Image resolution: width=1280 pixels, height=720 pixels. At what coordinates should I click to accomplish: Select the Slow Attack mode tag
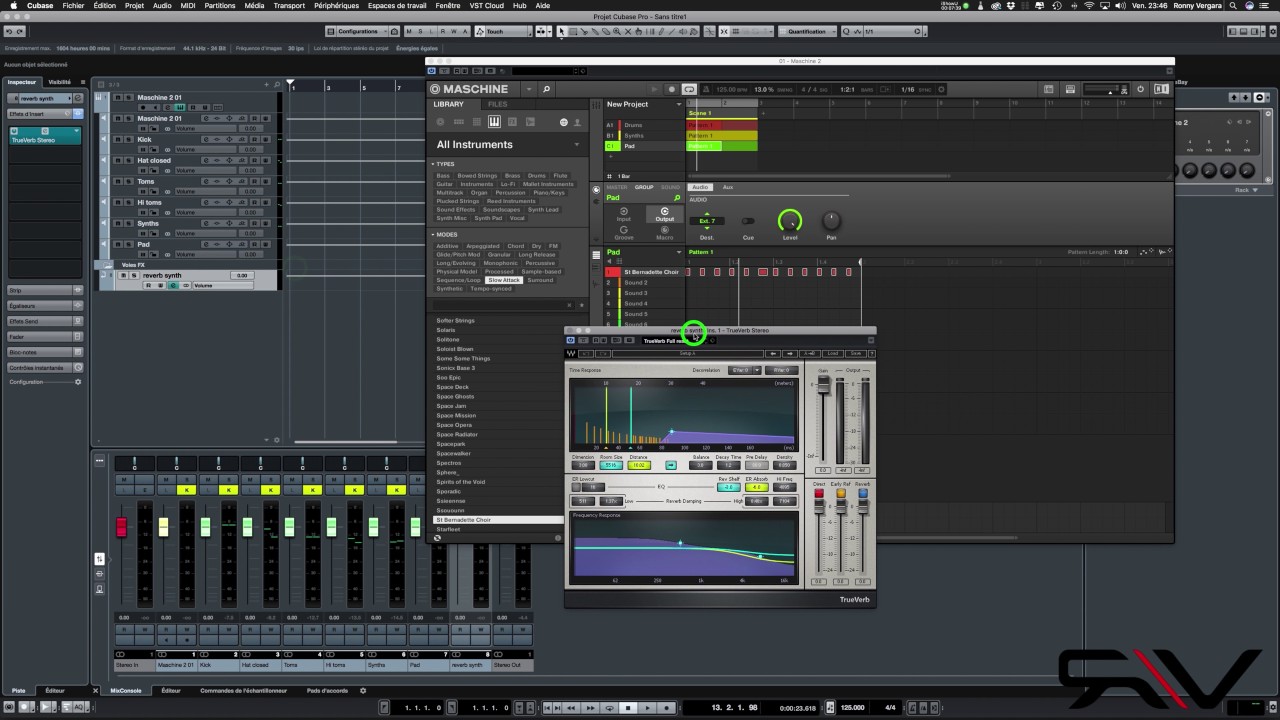pos(504,280)
